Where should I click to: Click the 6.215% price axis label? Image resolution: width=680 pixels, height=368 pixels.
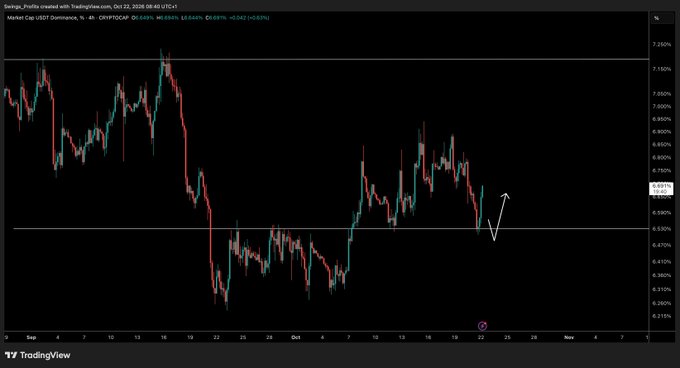(661, 316)
